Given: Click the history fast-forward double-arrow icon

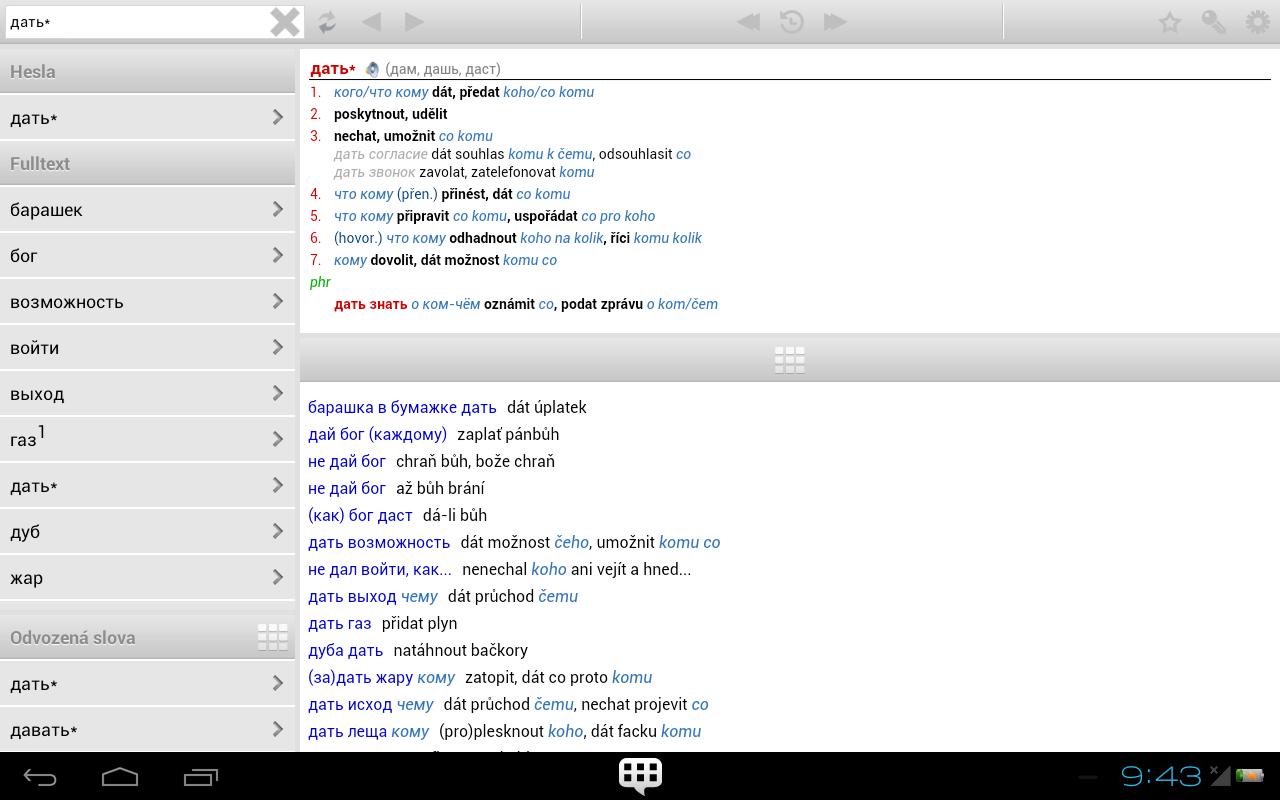Looking at the screenshot, I should tap(835, 21).
